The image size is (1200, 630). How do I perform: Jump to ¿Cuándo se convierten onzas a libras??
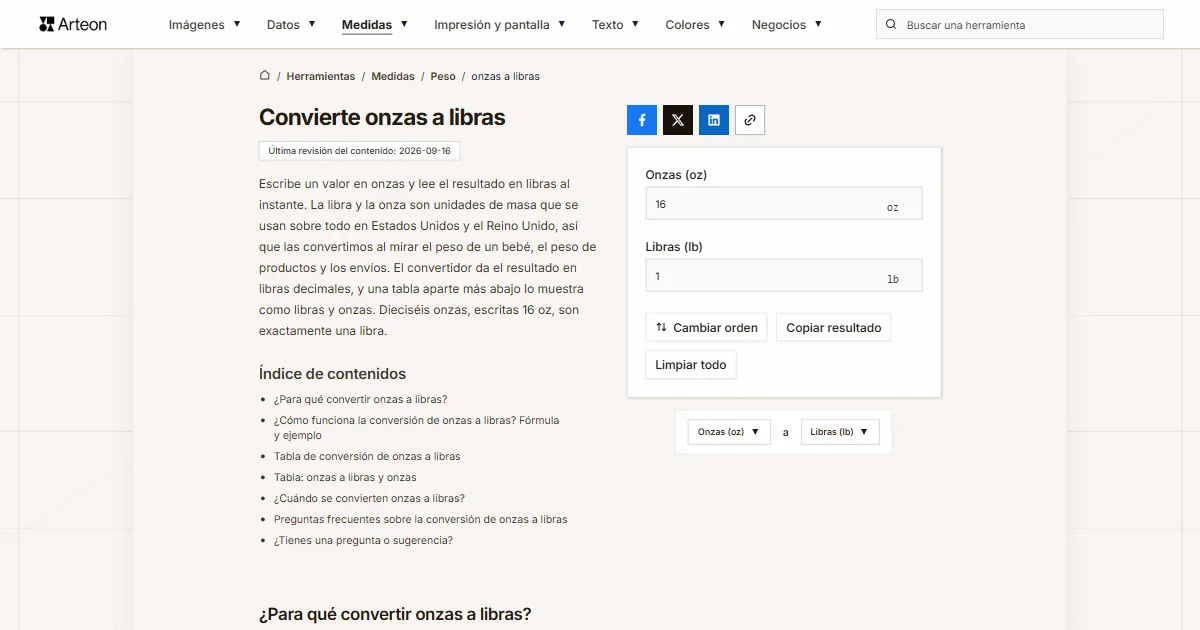(x=369, y=498)
